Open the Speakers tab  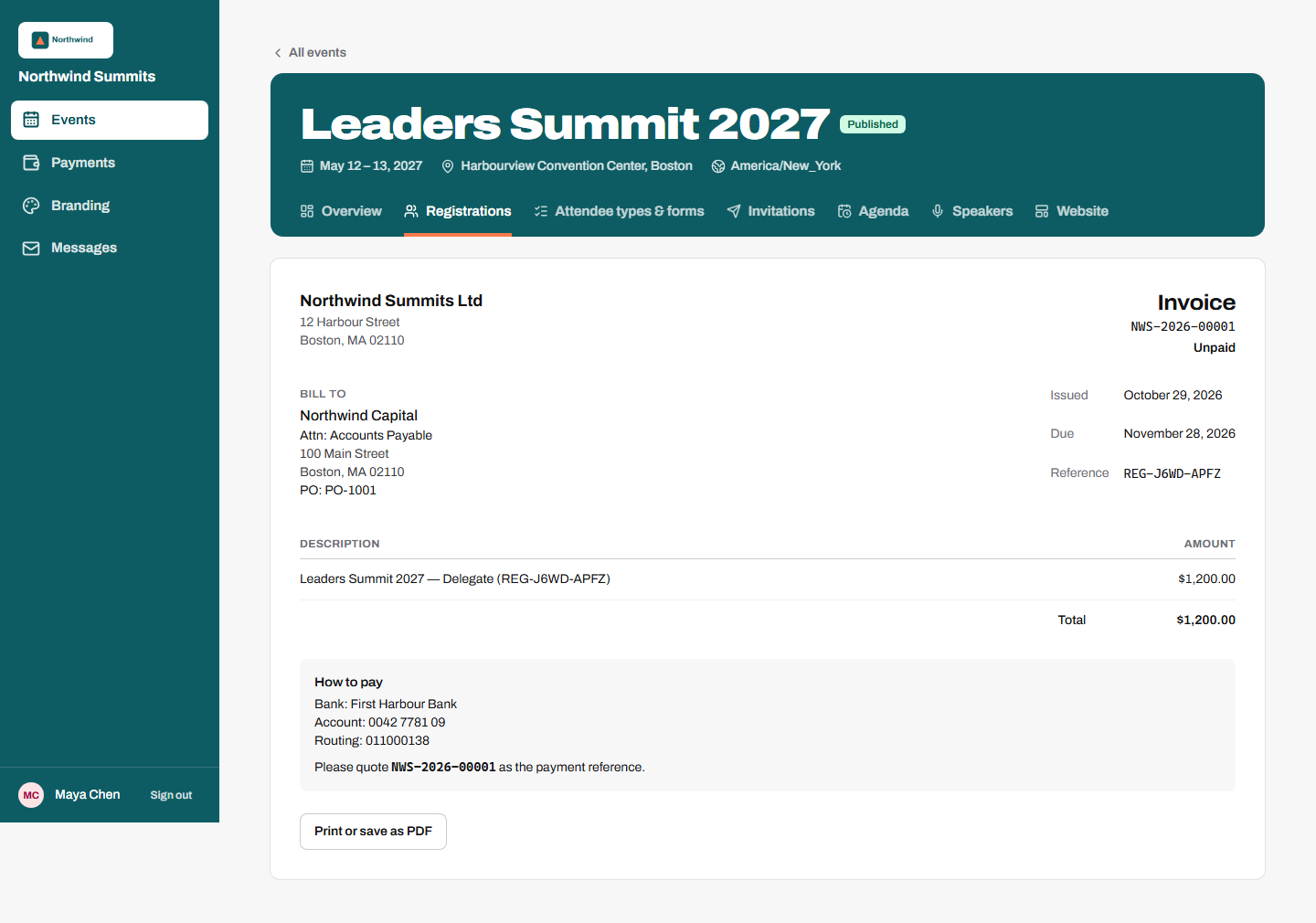pyautogui.click(x=971, y=211)
